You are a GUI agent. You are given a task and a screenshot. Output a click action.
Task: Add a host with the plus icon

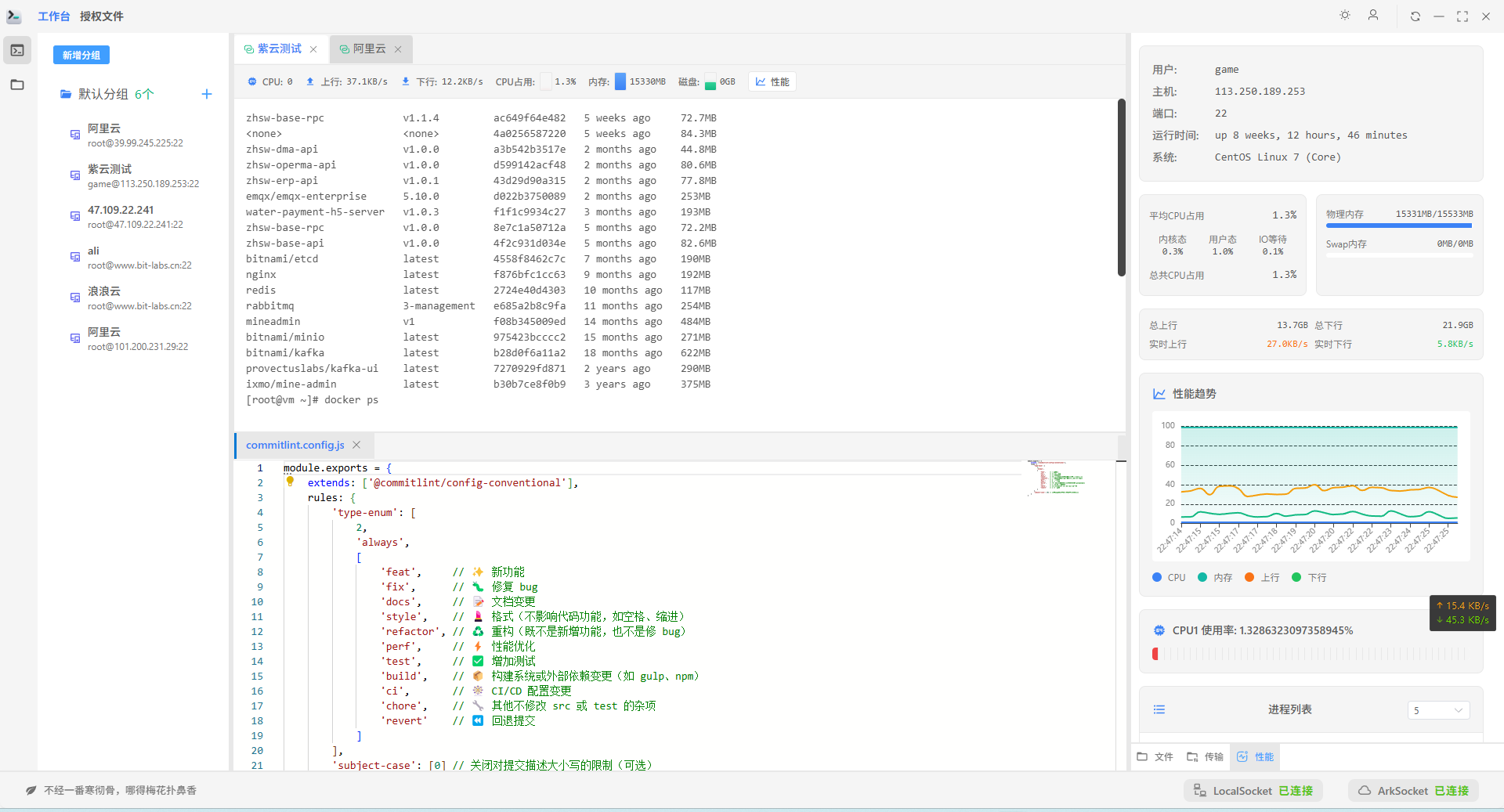coord(207,94)
